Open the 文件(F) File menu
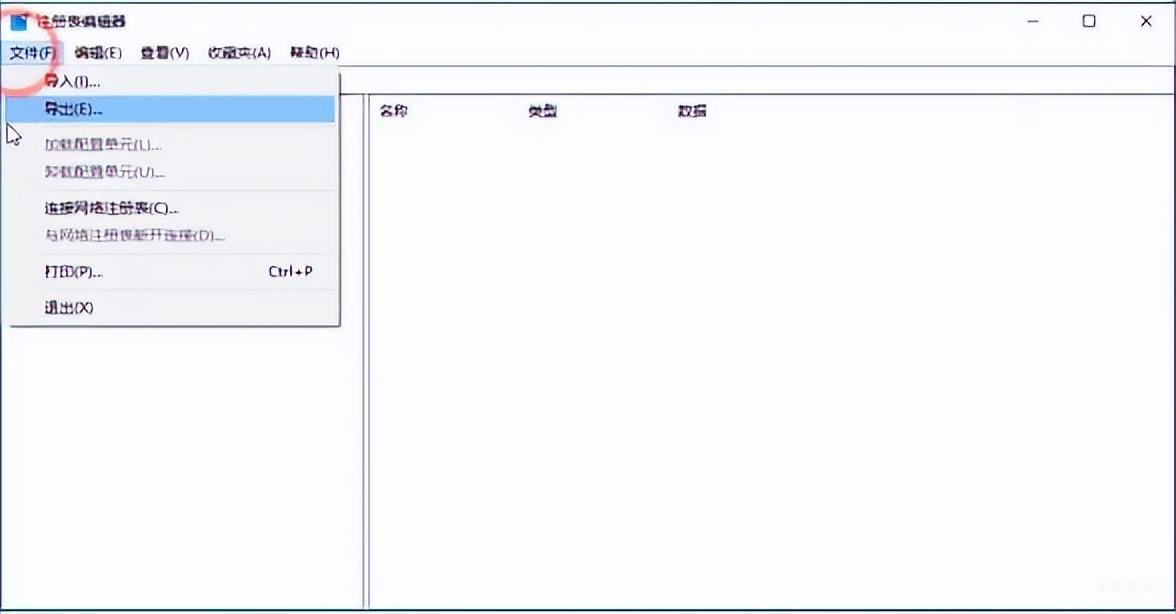1176x614 pixels. 33,53
